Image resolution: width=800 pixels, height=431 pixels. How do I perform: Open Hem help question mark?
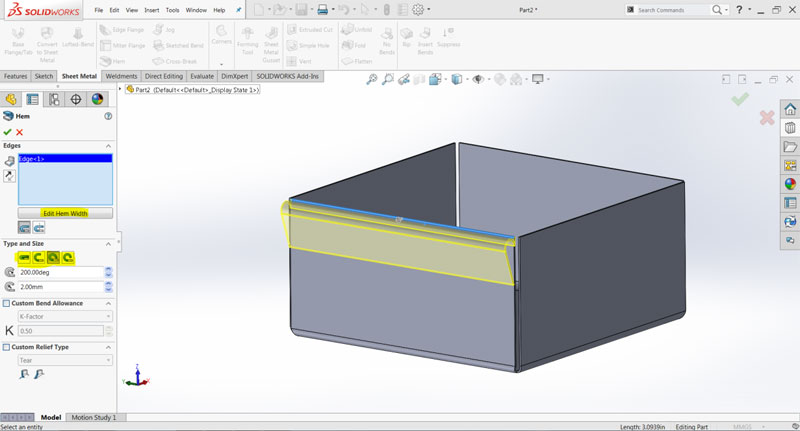(108, 116)
